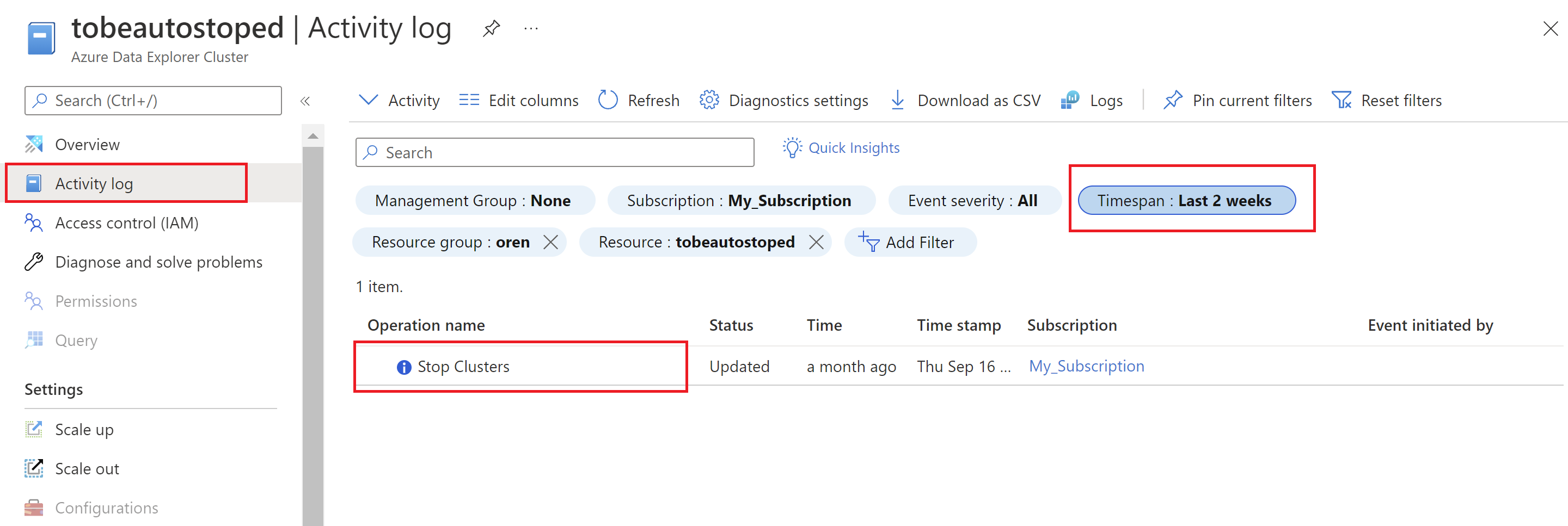Go to the Overview page
This screenshot has width=1568, height=526.
pos(87,144)
